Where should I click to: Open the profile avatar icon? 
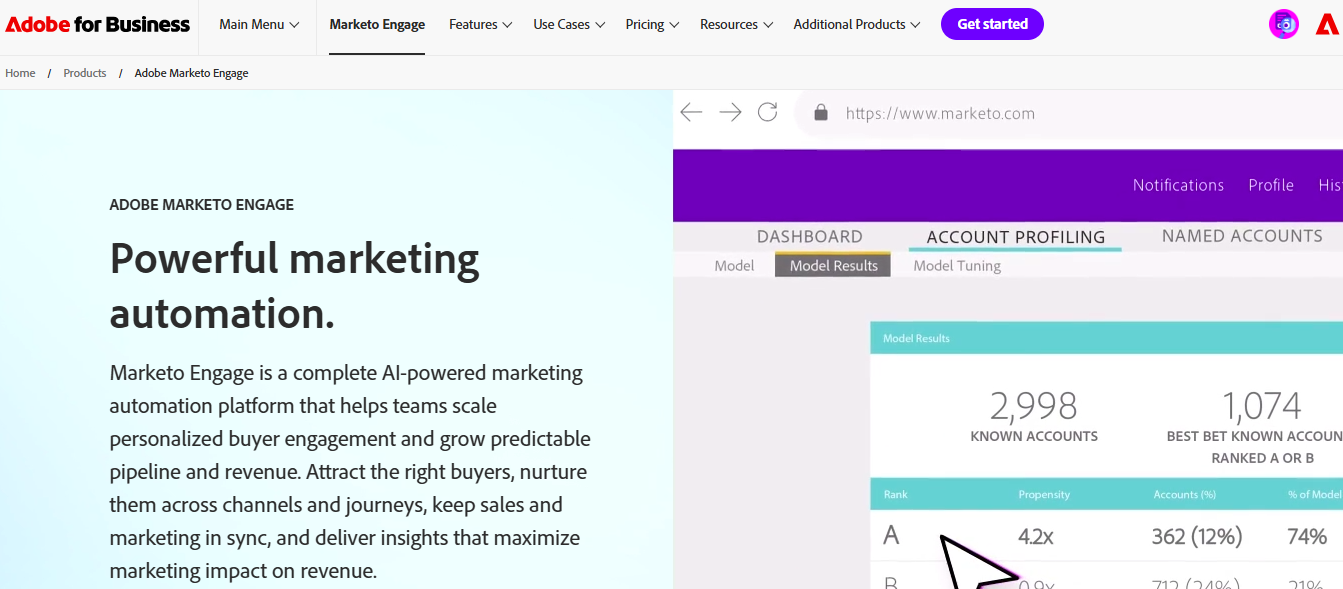(x=1283, y=25)
